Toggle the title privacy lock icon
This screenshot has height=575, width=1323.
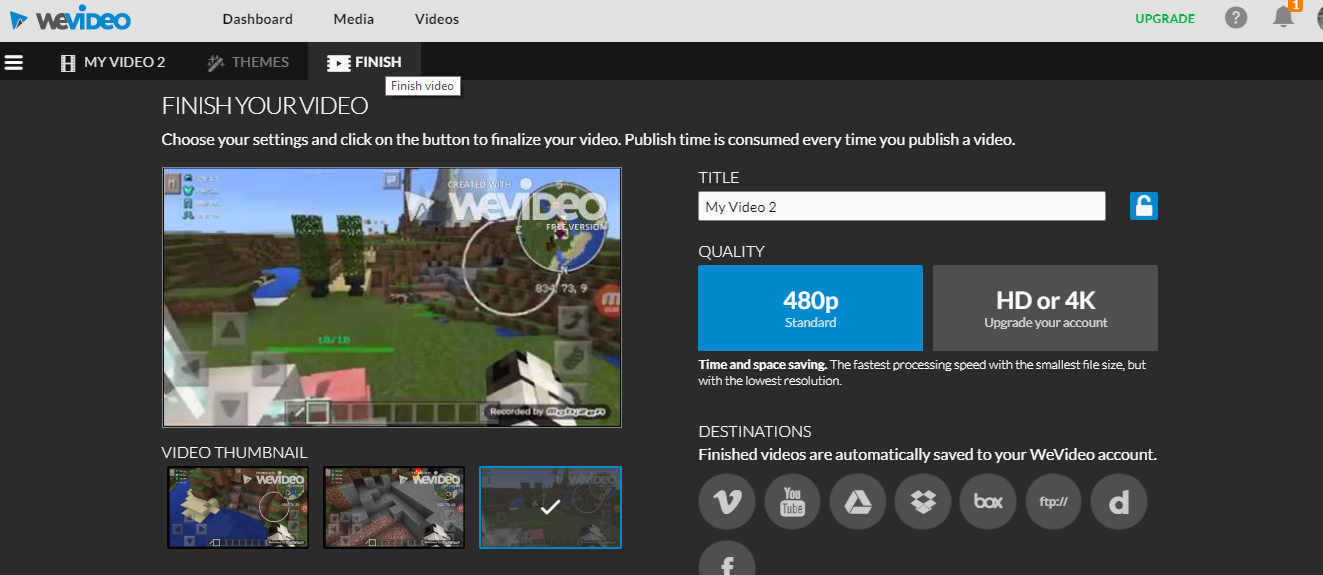pyautogui.click(x=1144, y=206)
